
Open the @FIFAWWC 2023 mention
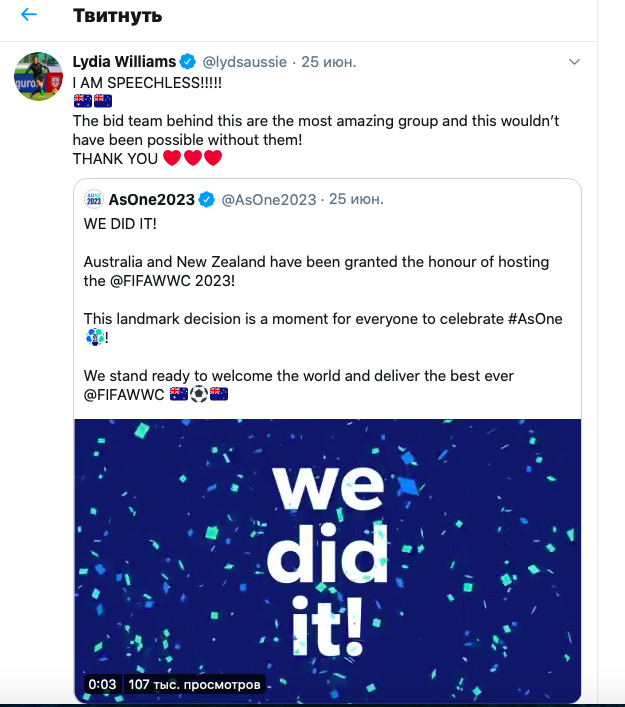click(x=180, y=280)
